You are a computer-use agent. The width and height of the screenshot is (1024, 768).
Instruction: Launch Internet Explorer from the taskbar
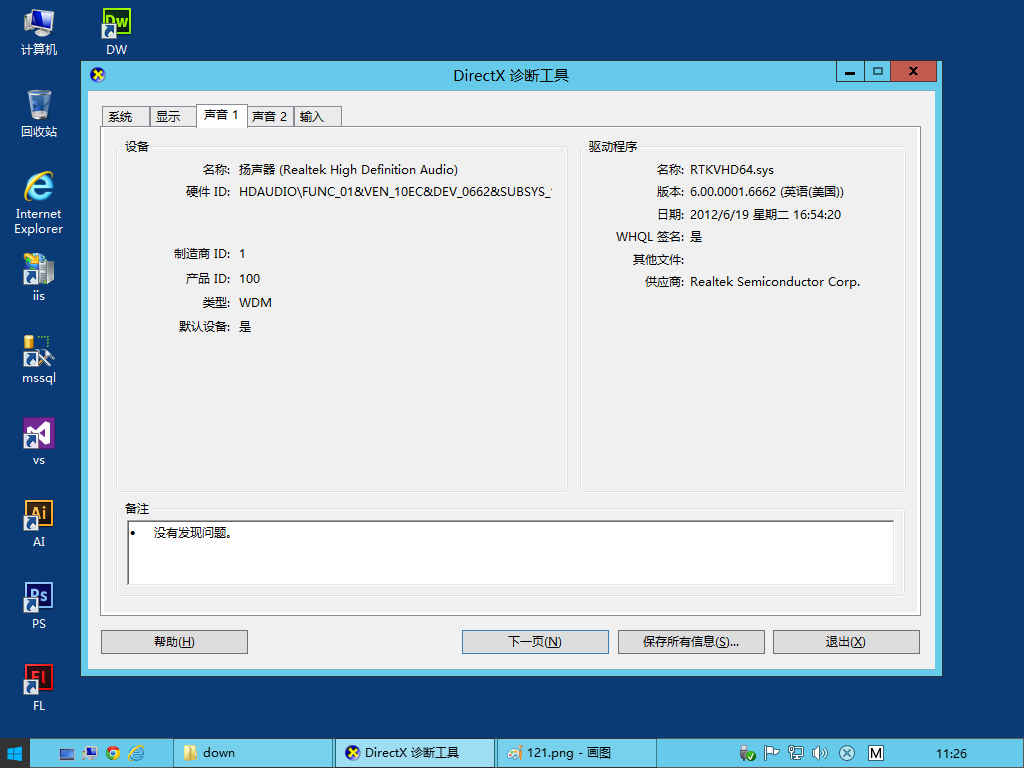point(136,754)
